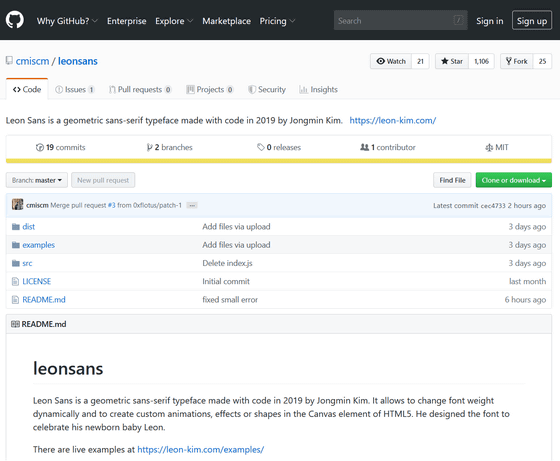
Task: Open the leon-kim.com/examples/ live examples link
Action: click(201, 450)
